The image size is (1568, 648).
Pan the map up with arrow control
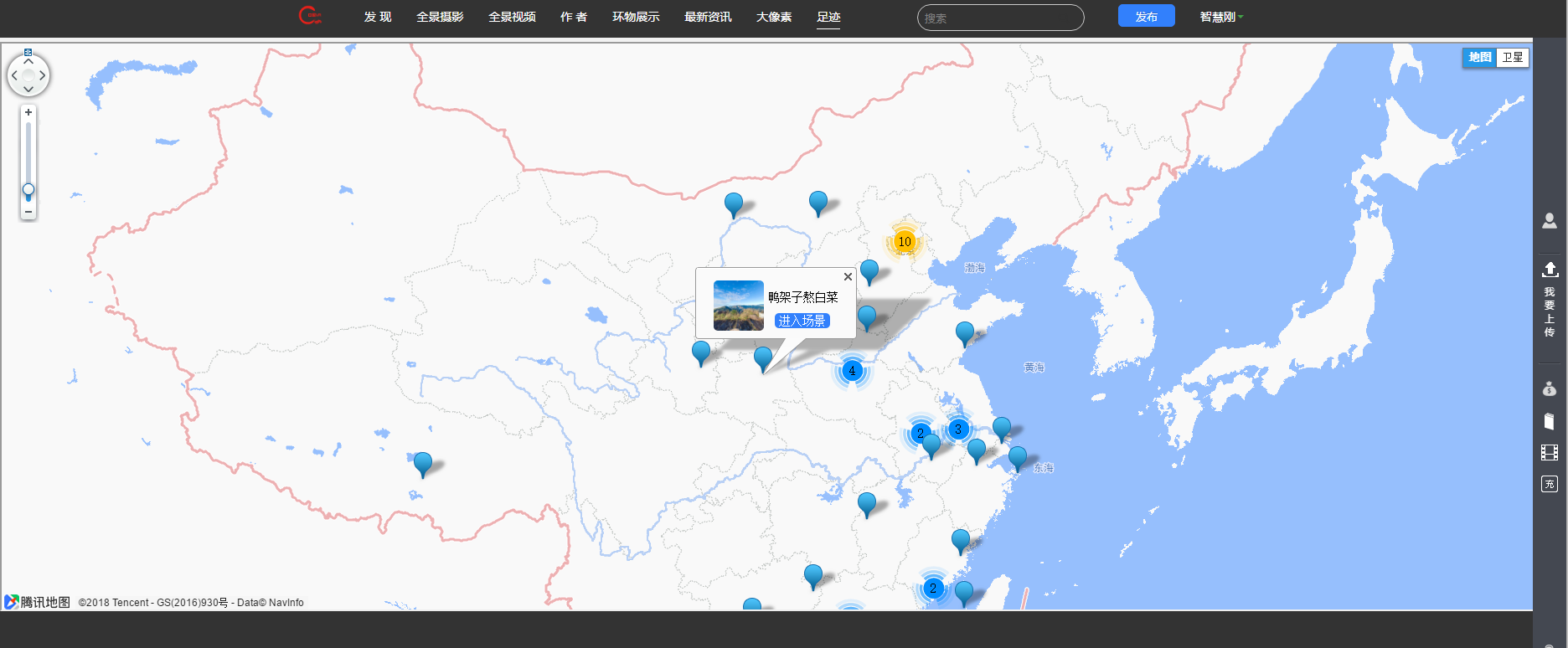point(28,61)
